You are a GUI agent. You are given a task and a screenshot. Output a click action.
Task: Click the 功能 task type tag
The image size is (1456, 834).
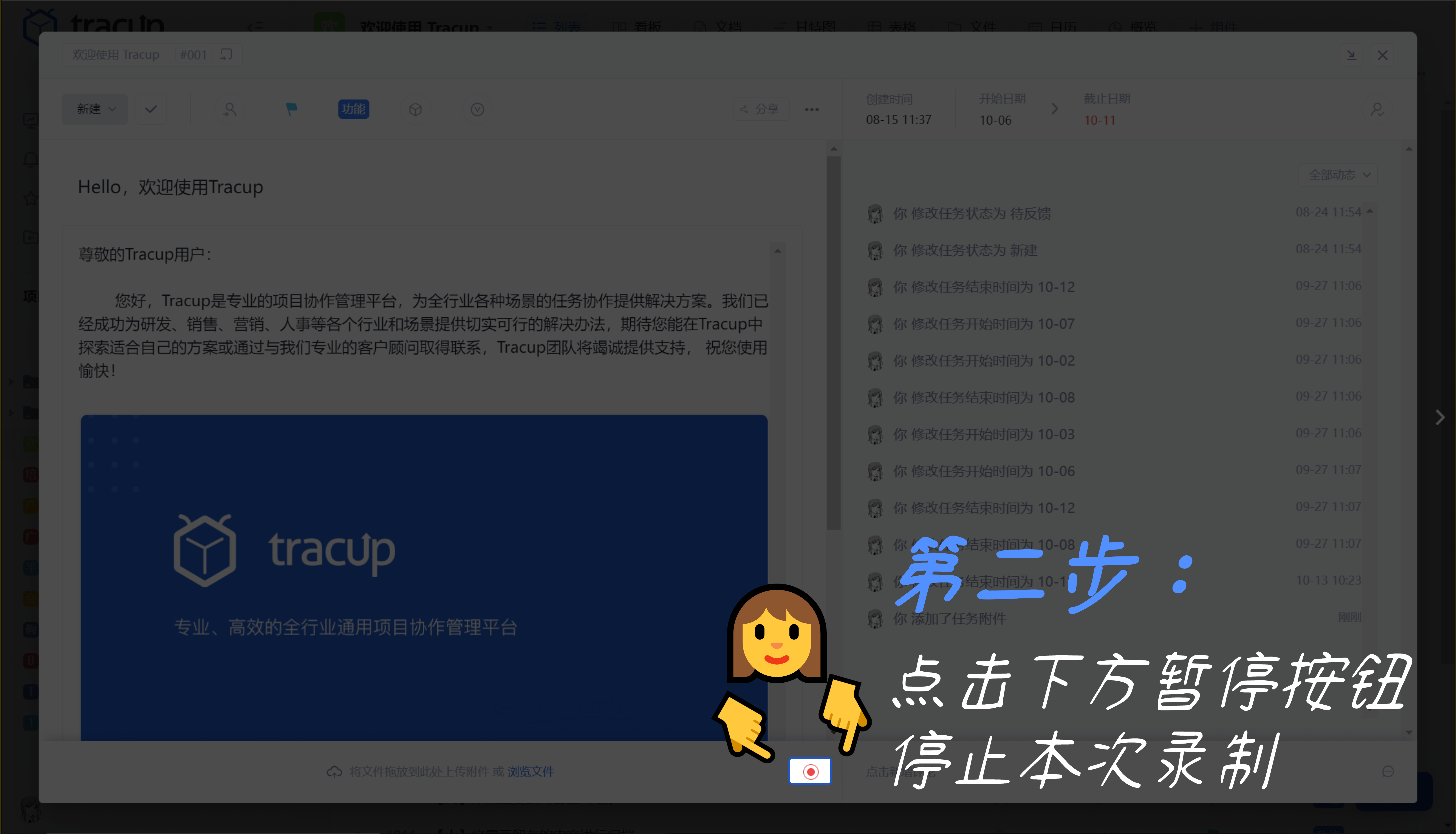pyautogui.click(x=353, y=109)
